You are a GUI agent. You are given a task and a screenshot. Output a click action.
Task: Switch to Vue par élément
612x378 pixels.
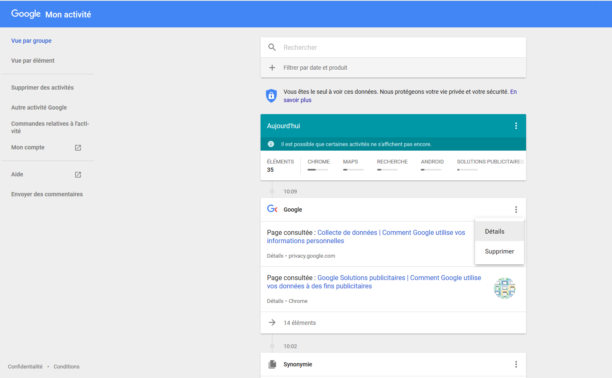click(x=33, y=61)
